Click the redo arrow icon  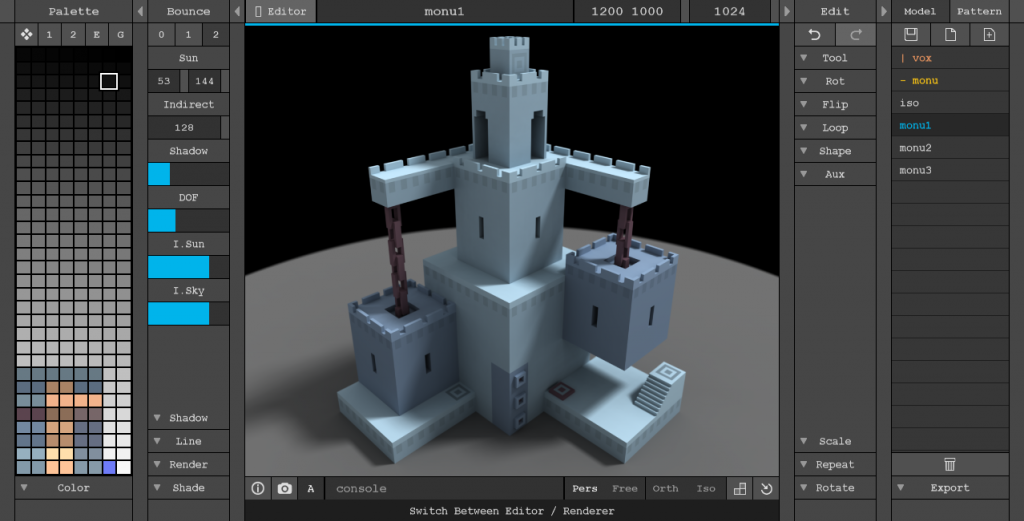[856, 35]
